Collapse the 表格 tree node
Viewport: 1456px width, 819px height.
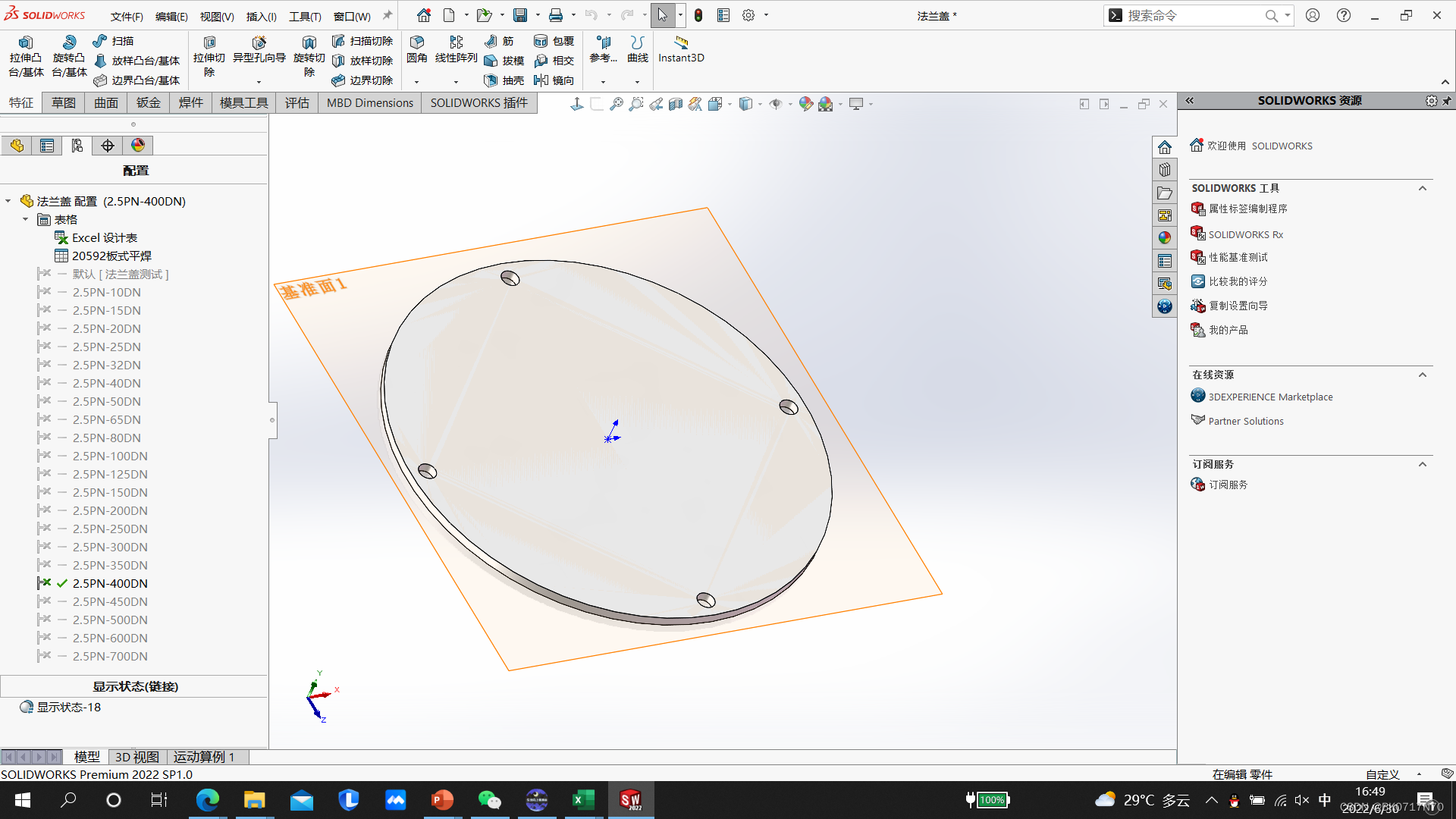point(27,219)
